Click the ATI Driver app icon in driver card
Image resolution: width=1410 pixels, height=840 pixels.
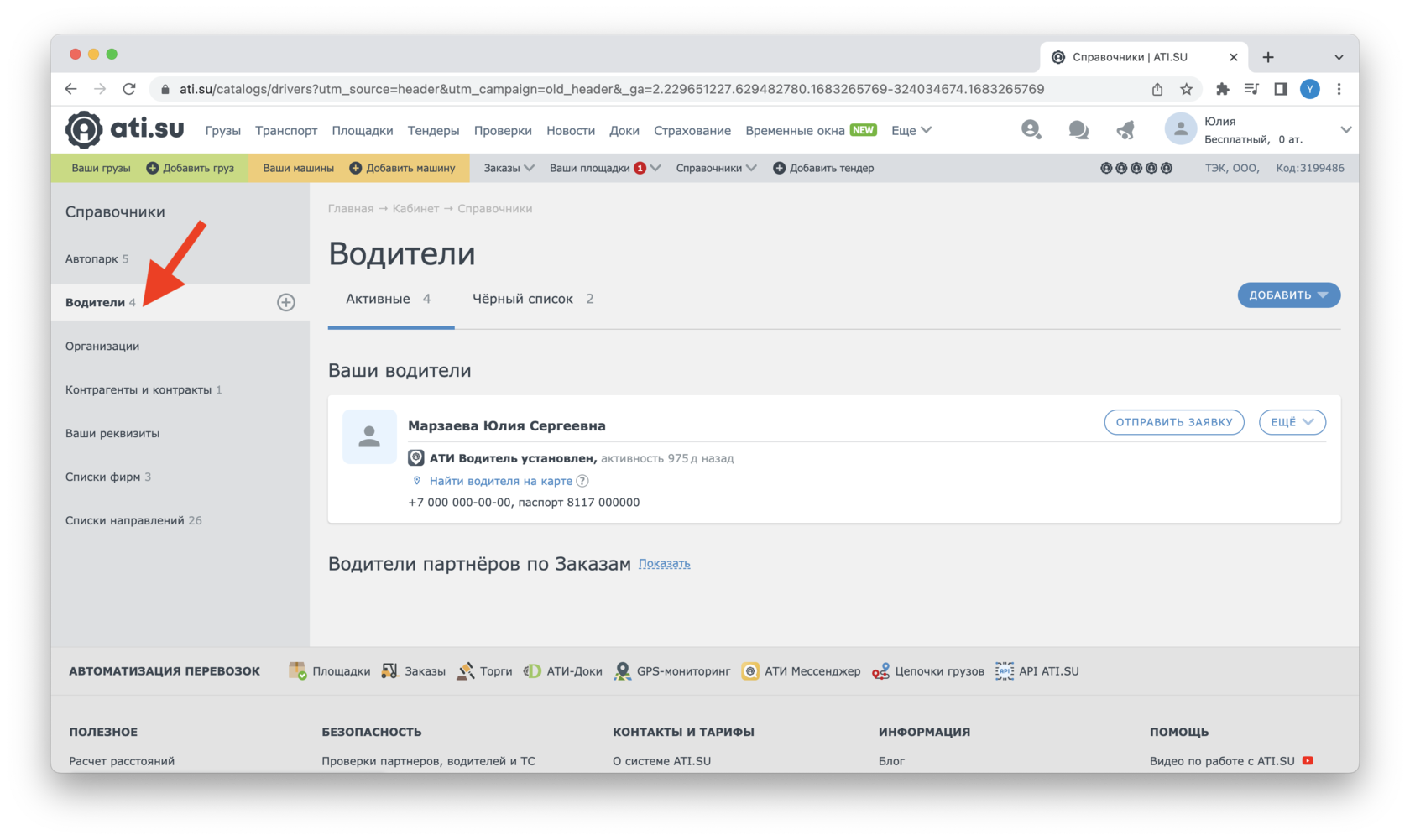[415, 457]
